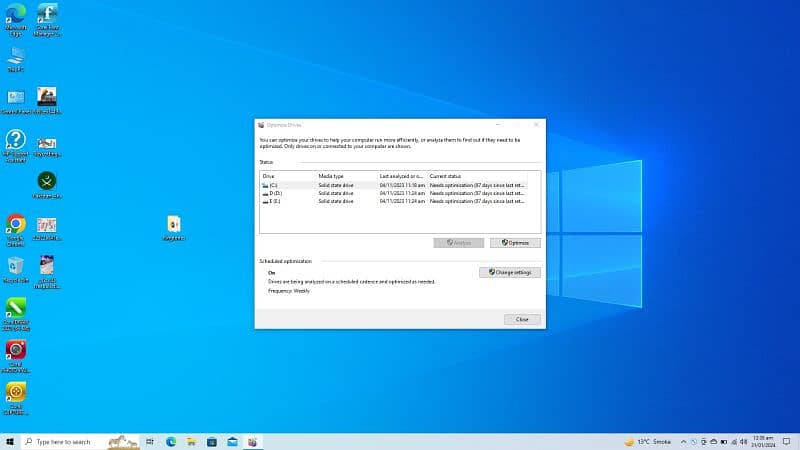Open the Windows Start menu
800x450 pixels.
[10, 441]
